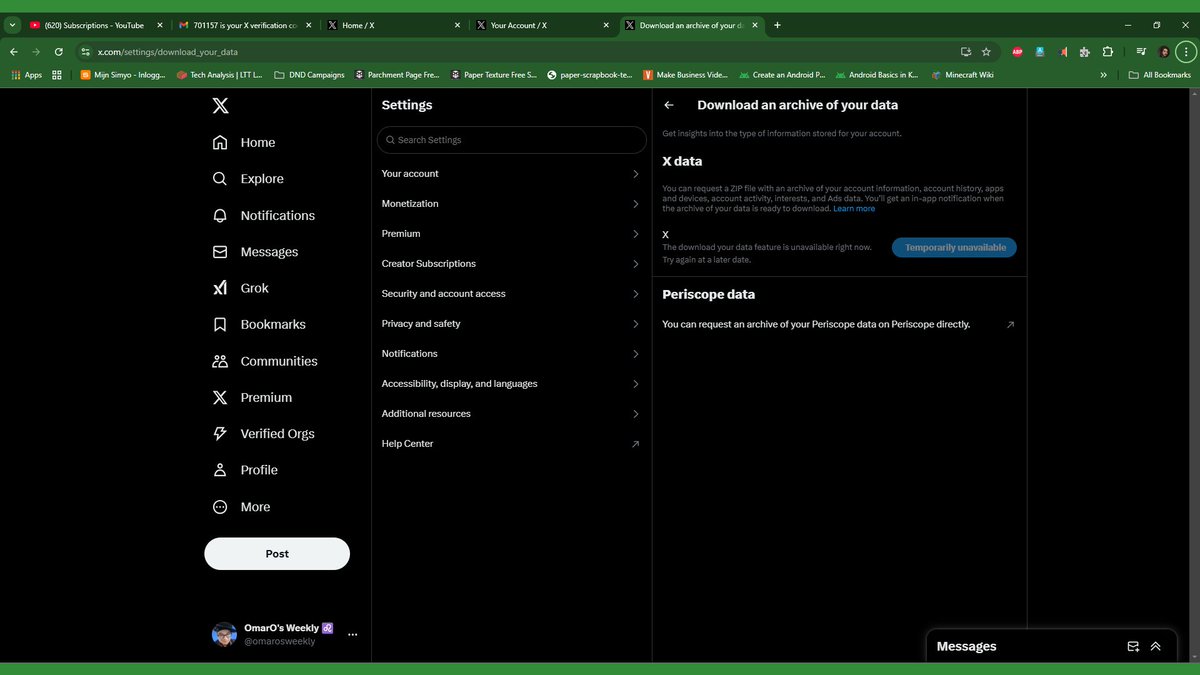Open the Notifications row in the Settings list
1200x675 pixels.
(x=511, y=354)
